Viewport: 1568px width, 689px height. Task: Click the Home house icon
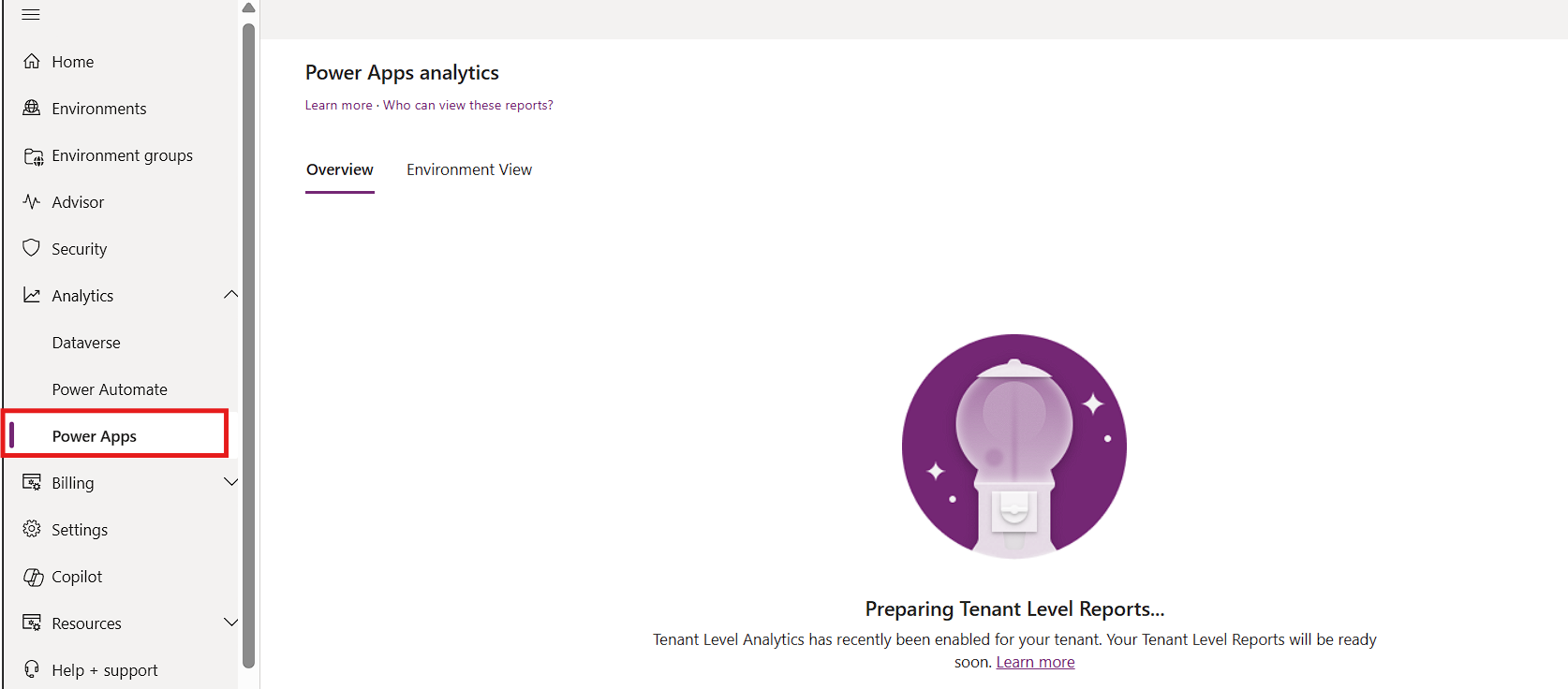[32, 62]
